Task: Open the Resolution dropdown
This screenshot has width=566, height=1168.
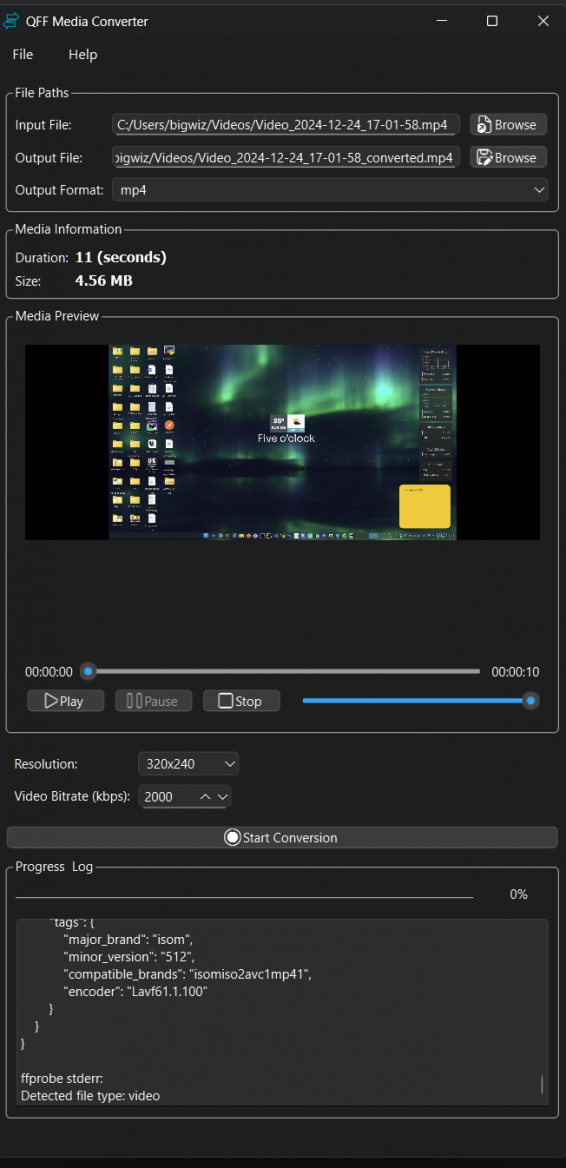Action: pos(188,764)
